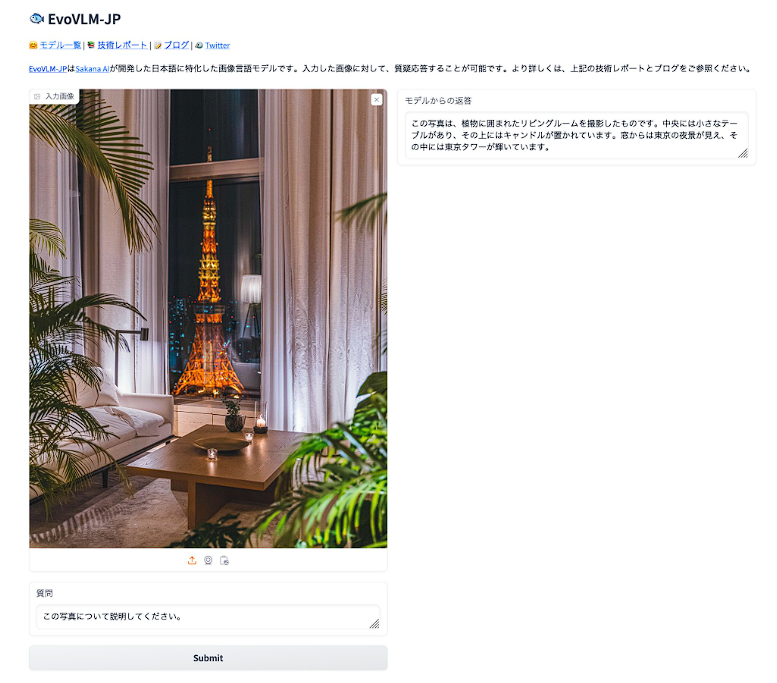Image resolution: width=777 pixels, height=683 pixels.
Task: Open the モデル一覧 link
Action: click(x=60, y=45)
